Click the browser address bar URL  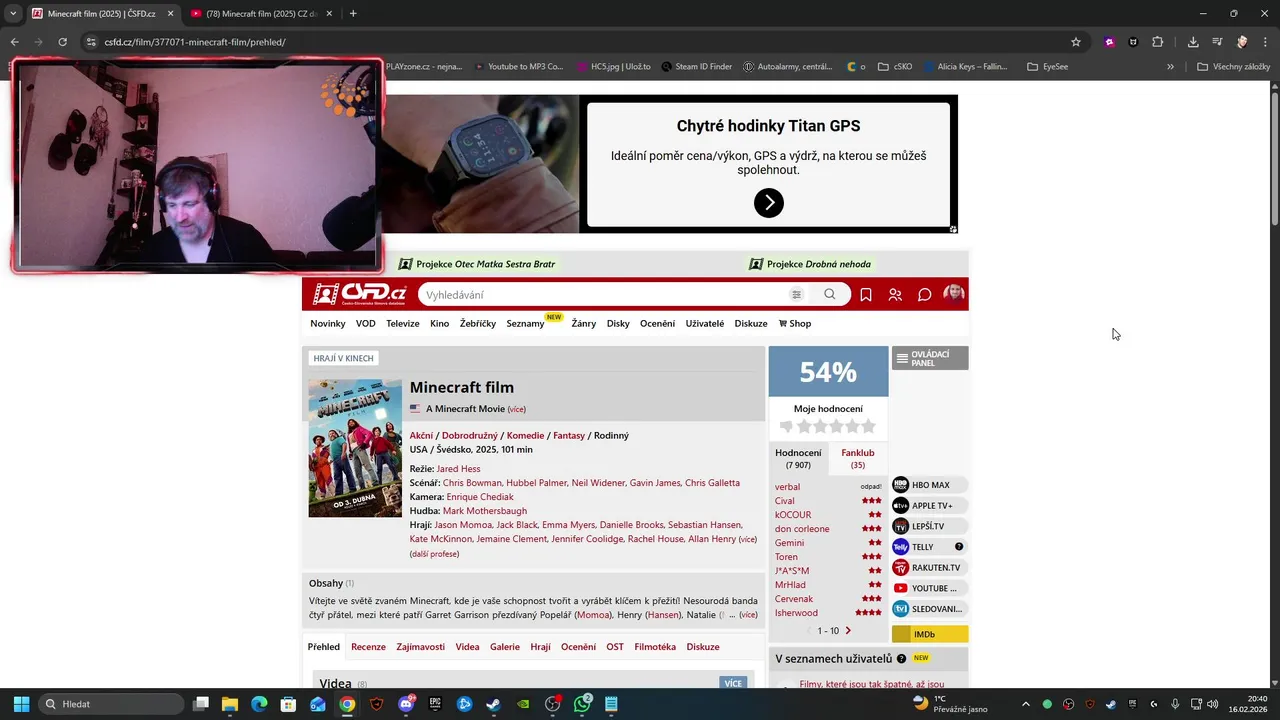pyautogui.click(x=195, y=42)
